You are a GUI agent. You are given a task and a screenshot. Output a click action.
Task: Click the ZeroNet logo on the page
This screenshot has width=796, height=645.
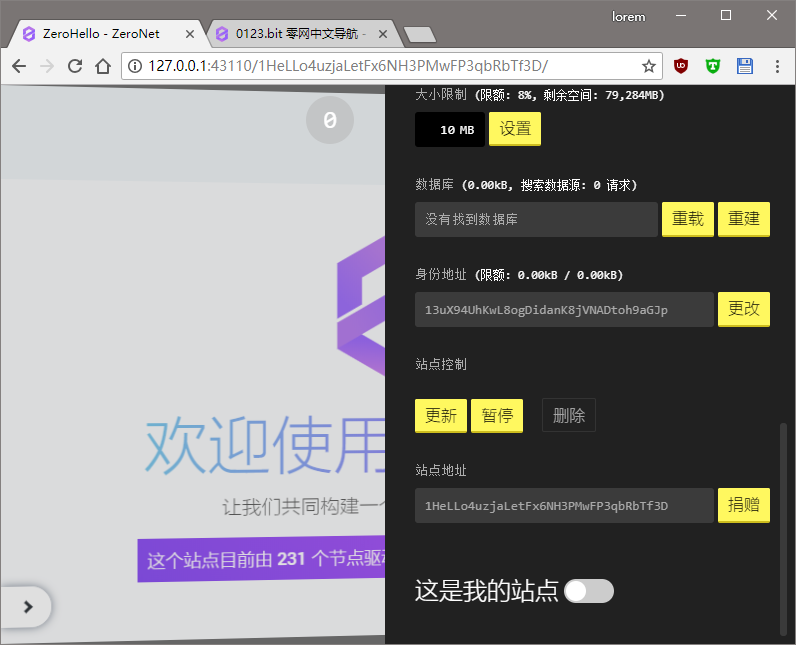coord(361,307)
